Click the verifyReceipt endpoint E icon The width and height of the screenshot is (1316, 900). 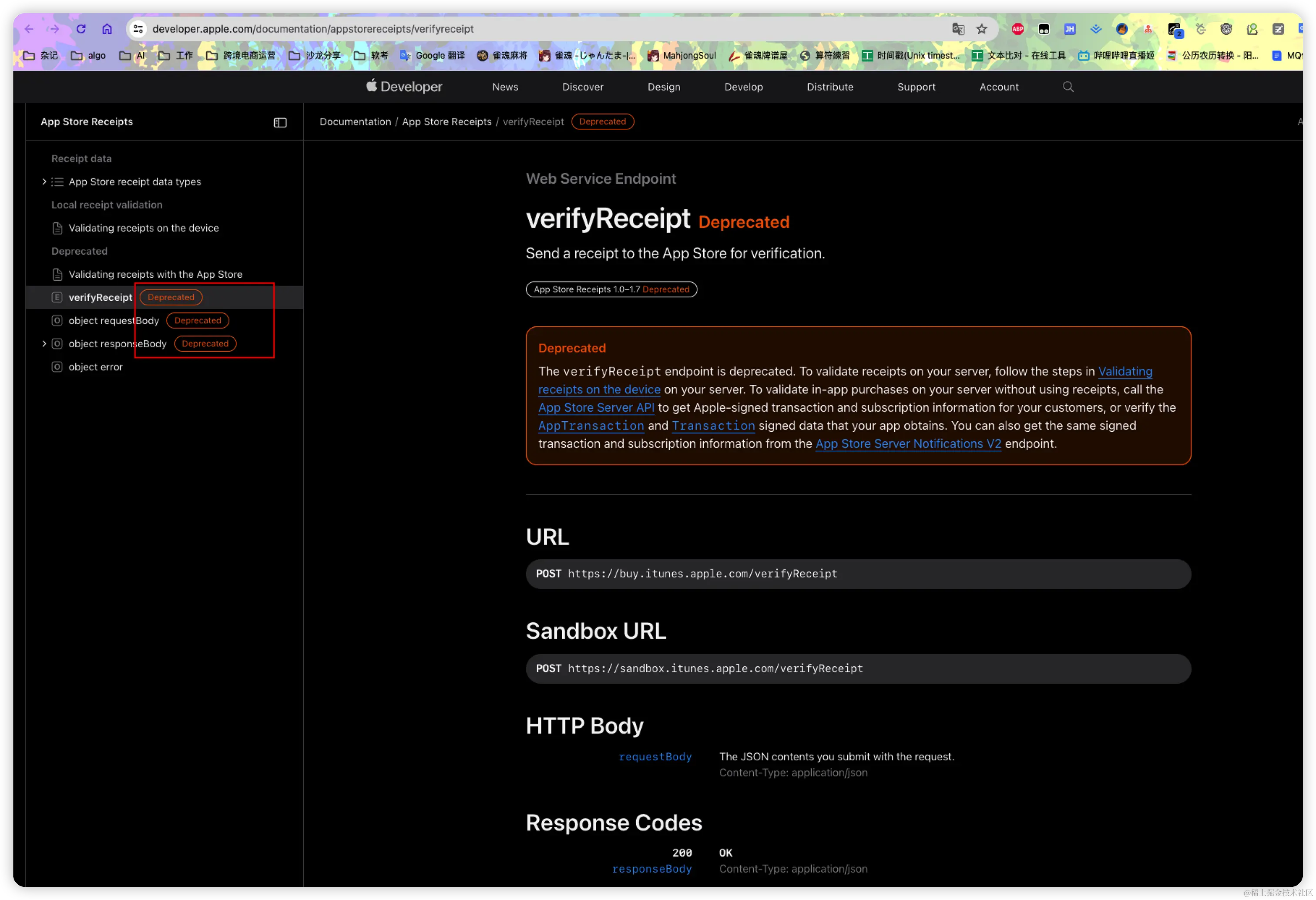(57, 297)
